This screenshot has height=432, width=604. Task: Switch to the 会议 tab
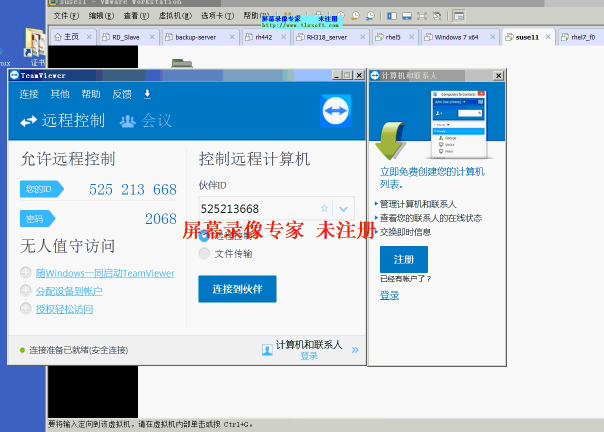coord(146,121)
